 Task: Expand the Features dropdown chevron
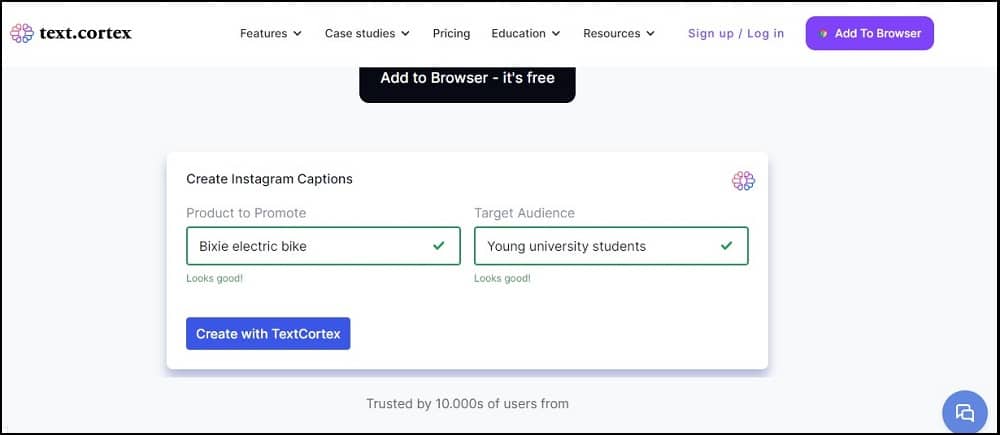[x=297, y=34]
